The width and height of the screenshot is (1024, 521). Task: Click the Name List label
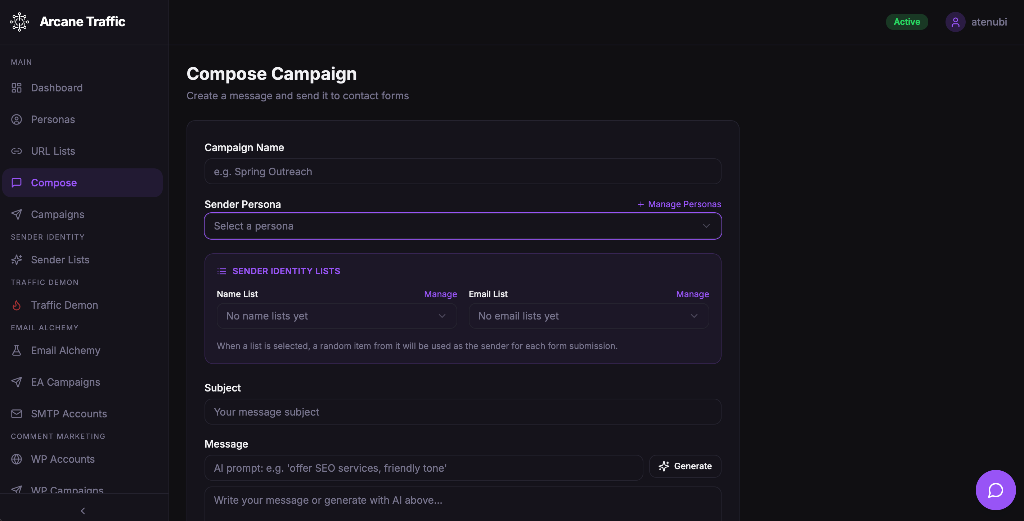[x=237, y=294]
